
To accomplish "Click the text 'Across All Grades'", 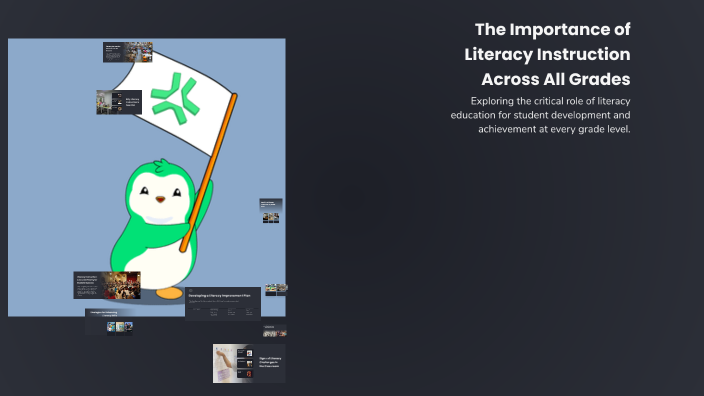I will (x=556, y=79).
